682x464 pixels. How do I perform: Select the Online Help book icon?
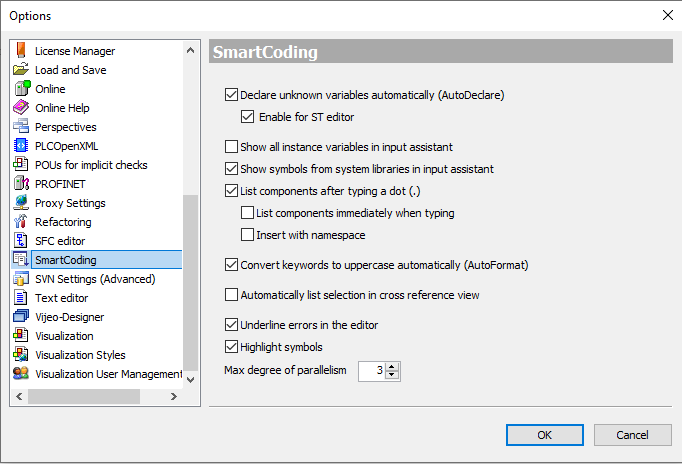tap(21, 108)
